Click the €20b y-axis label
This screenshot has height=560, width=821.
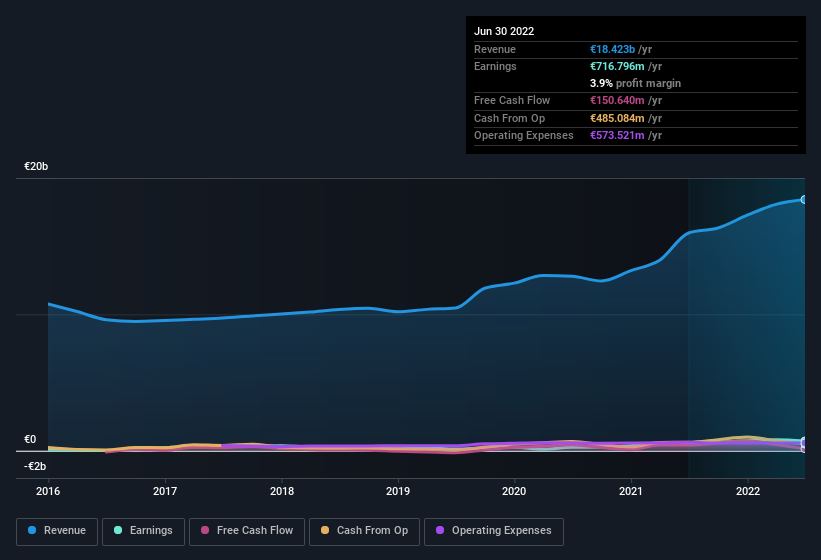pos(36,166)
